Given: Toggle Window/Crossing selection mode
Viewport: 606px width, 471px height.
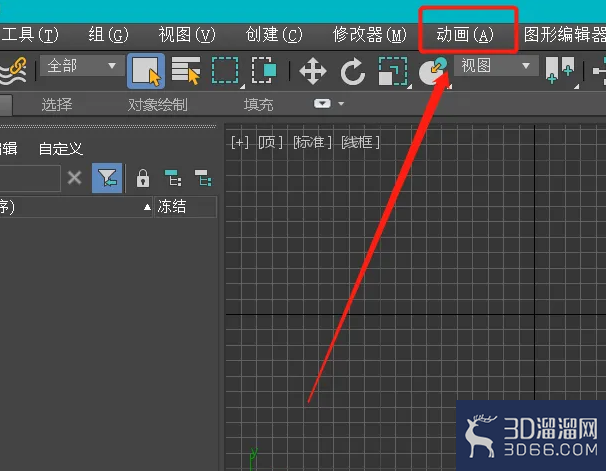Looking at the screenshot, I should click(264, 71).
